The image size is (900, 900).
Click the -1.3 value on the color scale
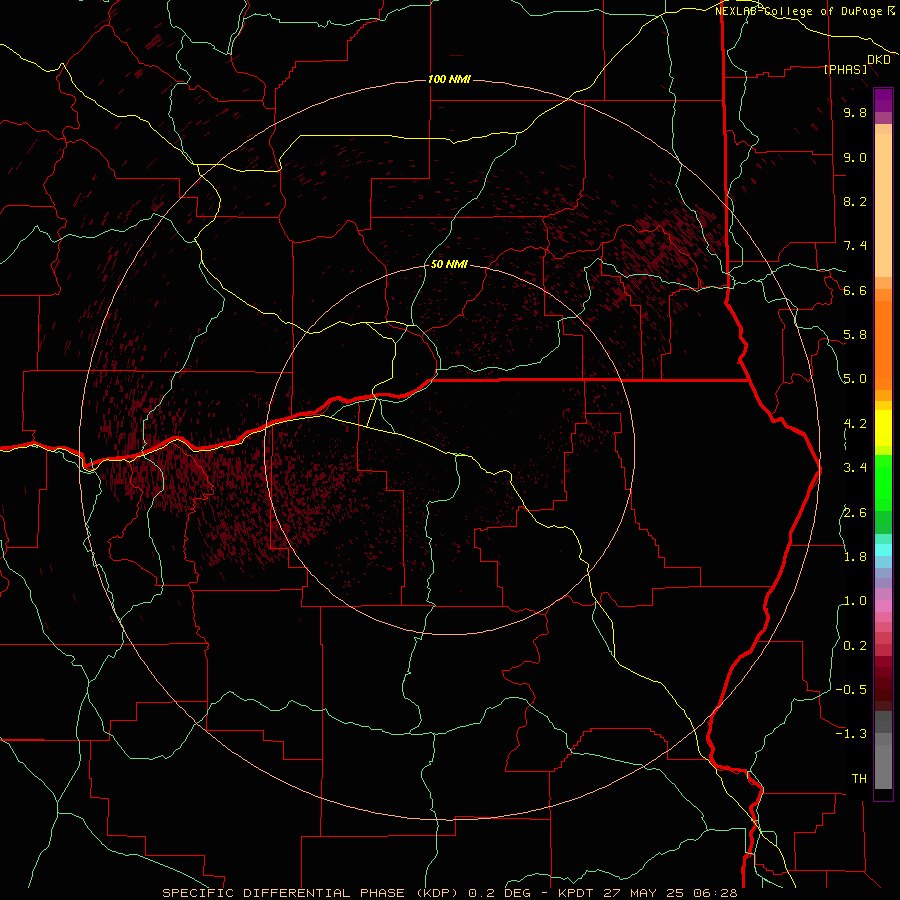tap(851, 734)
